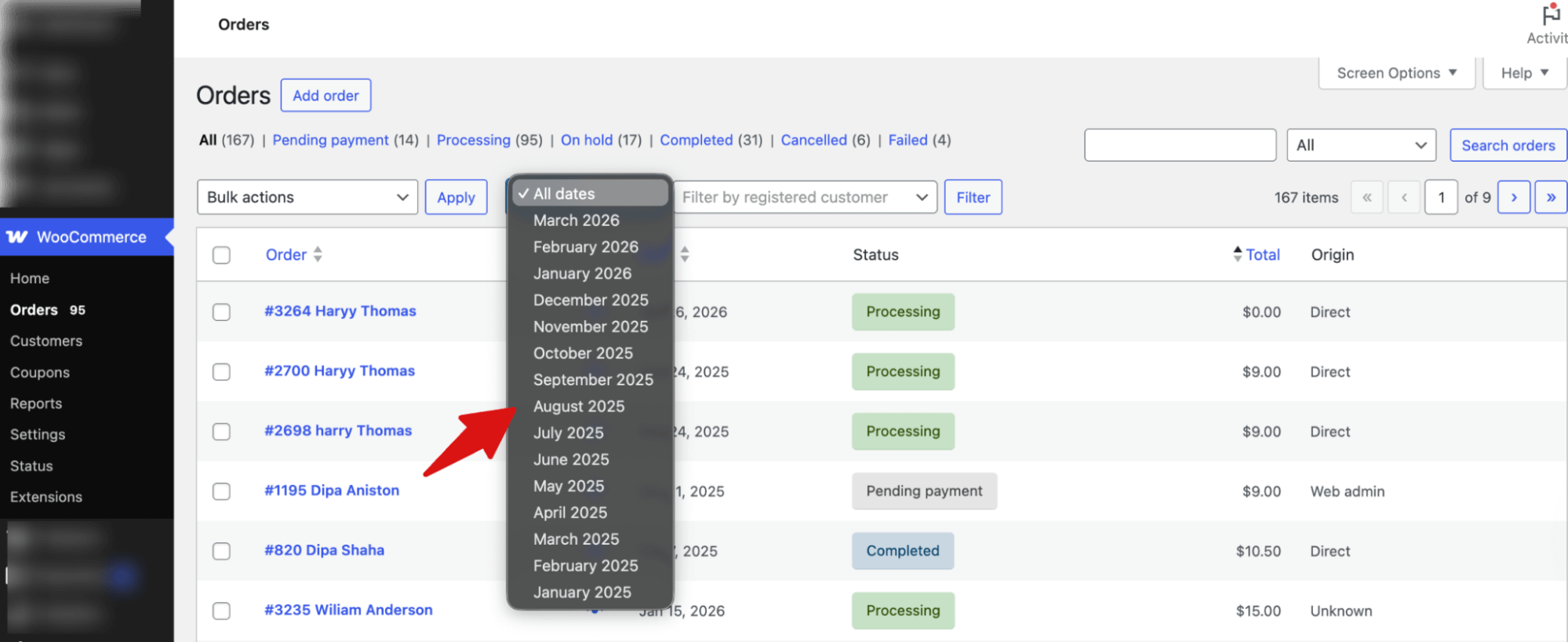Open order #820 Dipa Shaha
Image resolution: width=1568 pixels, height=642 pixels.
tap(324, 549)
